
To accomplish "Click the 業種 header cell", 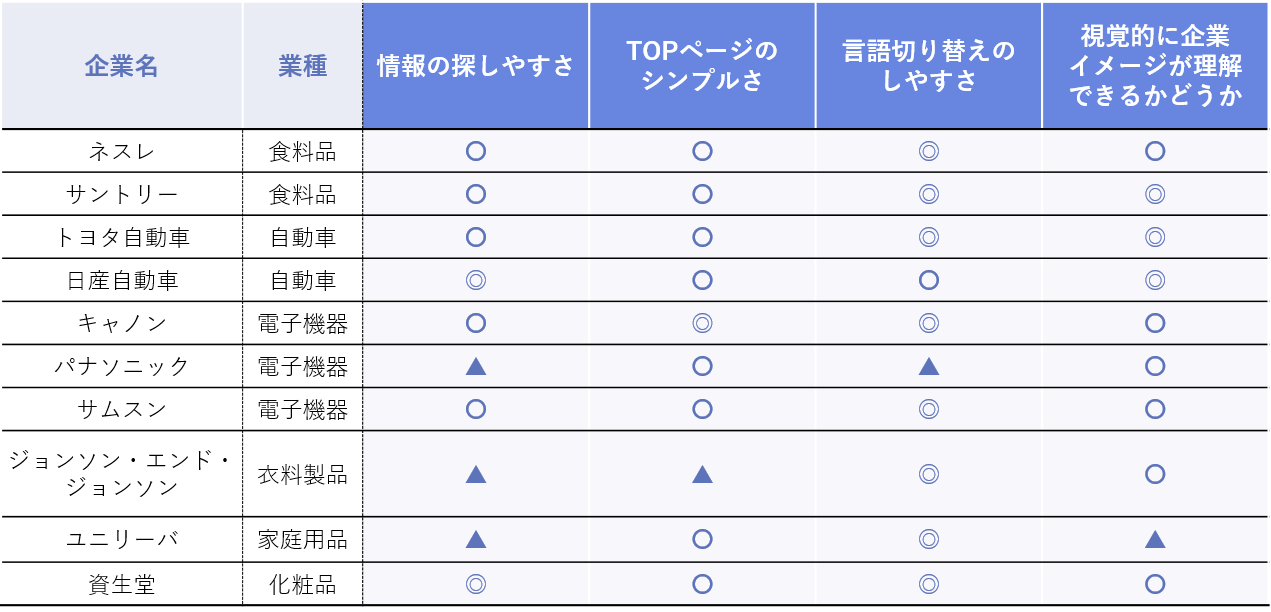I will [x=302, y=66].
